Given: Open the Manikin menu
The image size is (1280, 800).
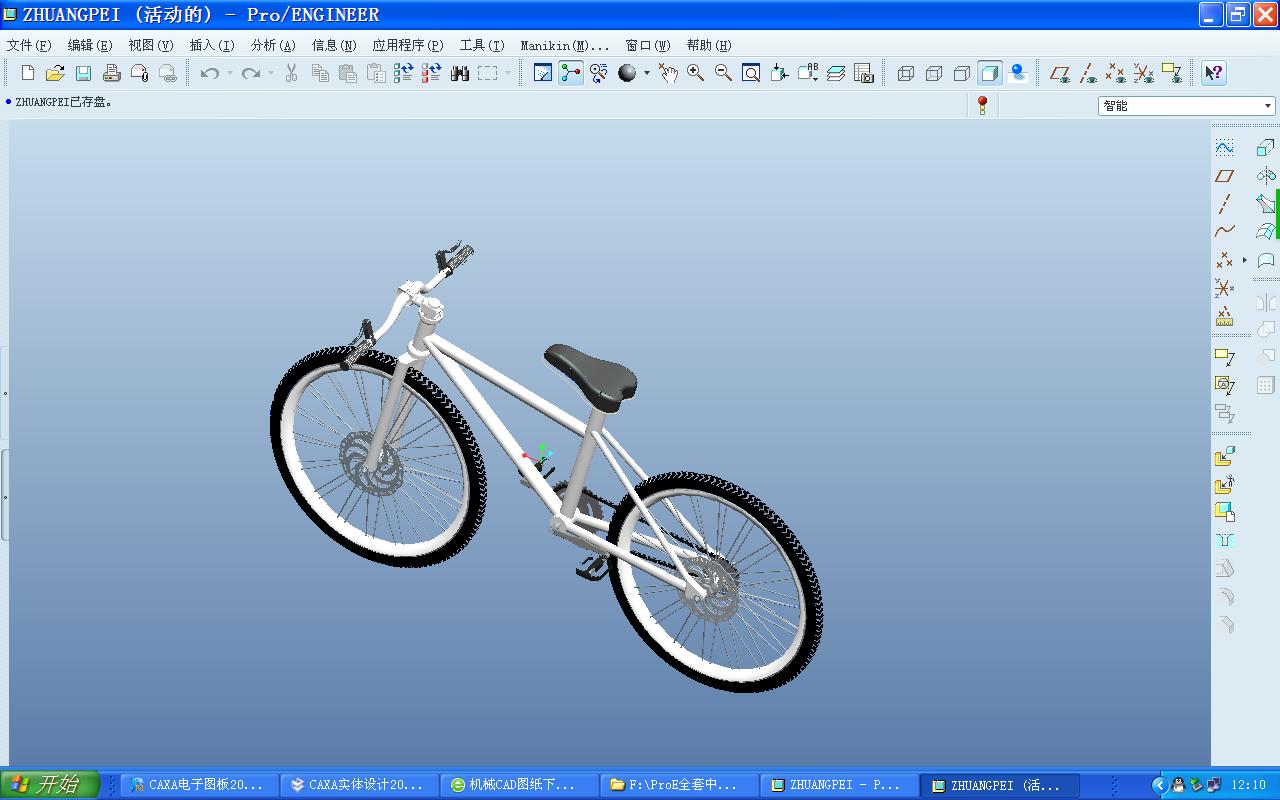Looking at the screenshot, I should [565, 45].
